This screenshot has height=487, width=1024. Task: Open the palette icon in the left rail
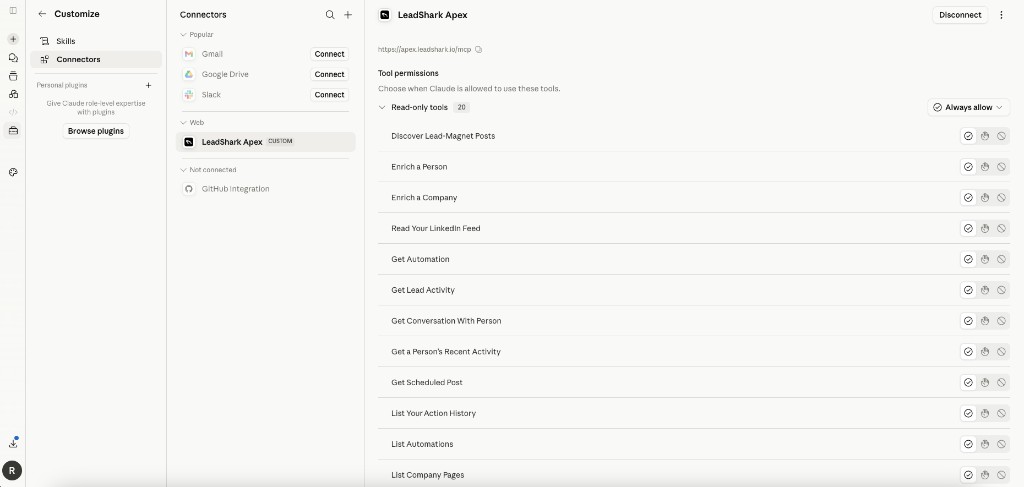click(13, 172)
